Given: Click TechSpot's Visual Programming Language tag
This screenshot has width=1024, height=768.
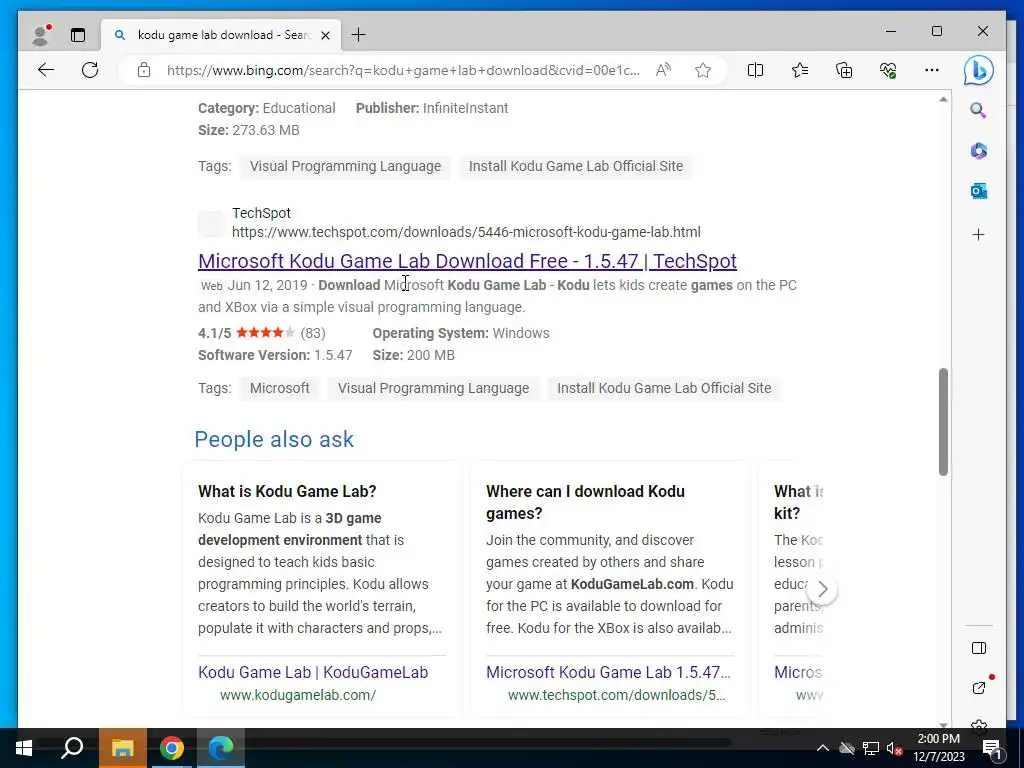Looking at the screenshot, I should [x=433, y=388].
